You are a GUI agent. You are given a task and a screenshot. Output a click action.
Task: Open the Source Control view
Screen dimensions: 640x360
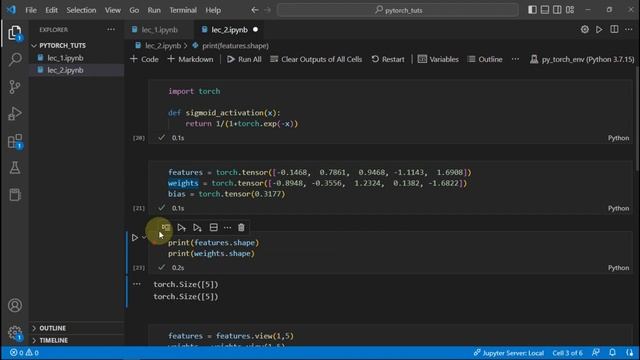coord(15,87)
